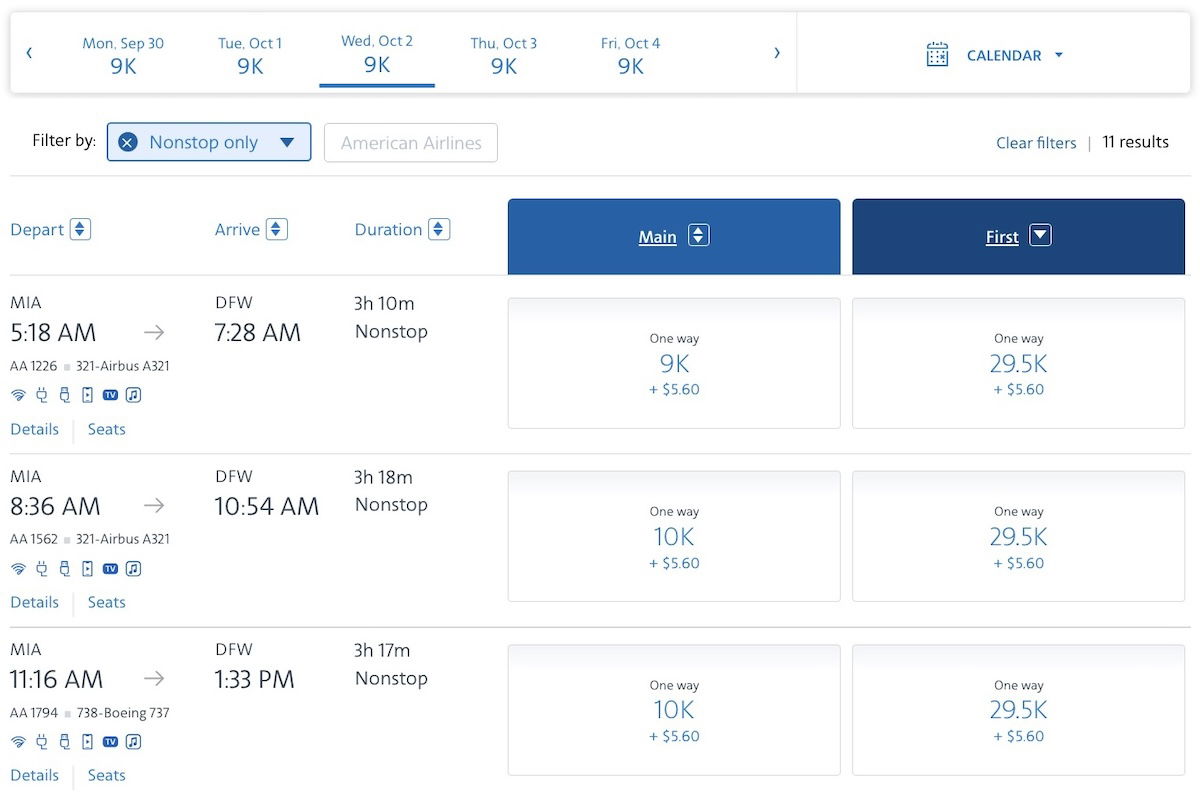Go to previous dates with left arrow
Screen dimensions: 1200x797
[x=29, y=53]
